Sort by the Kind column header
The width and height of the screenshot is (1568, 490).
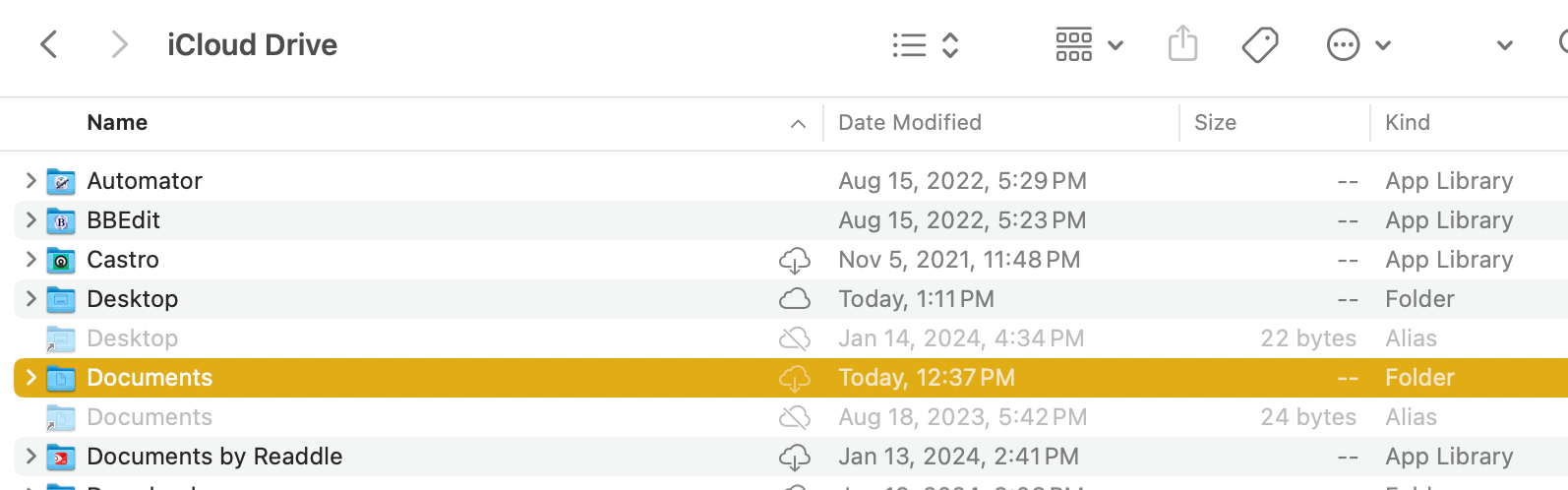1408,123
